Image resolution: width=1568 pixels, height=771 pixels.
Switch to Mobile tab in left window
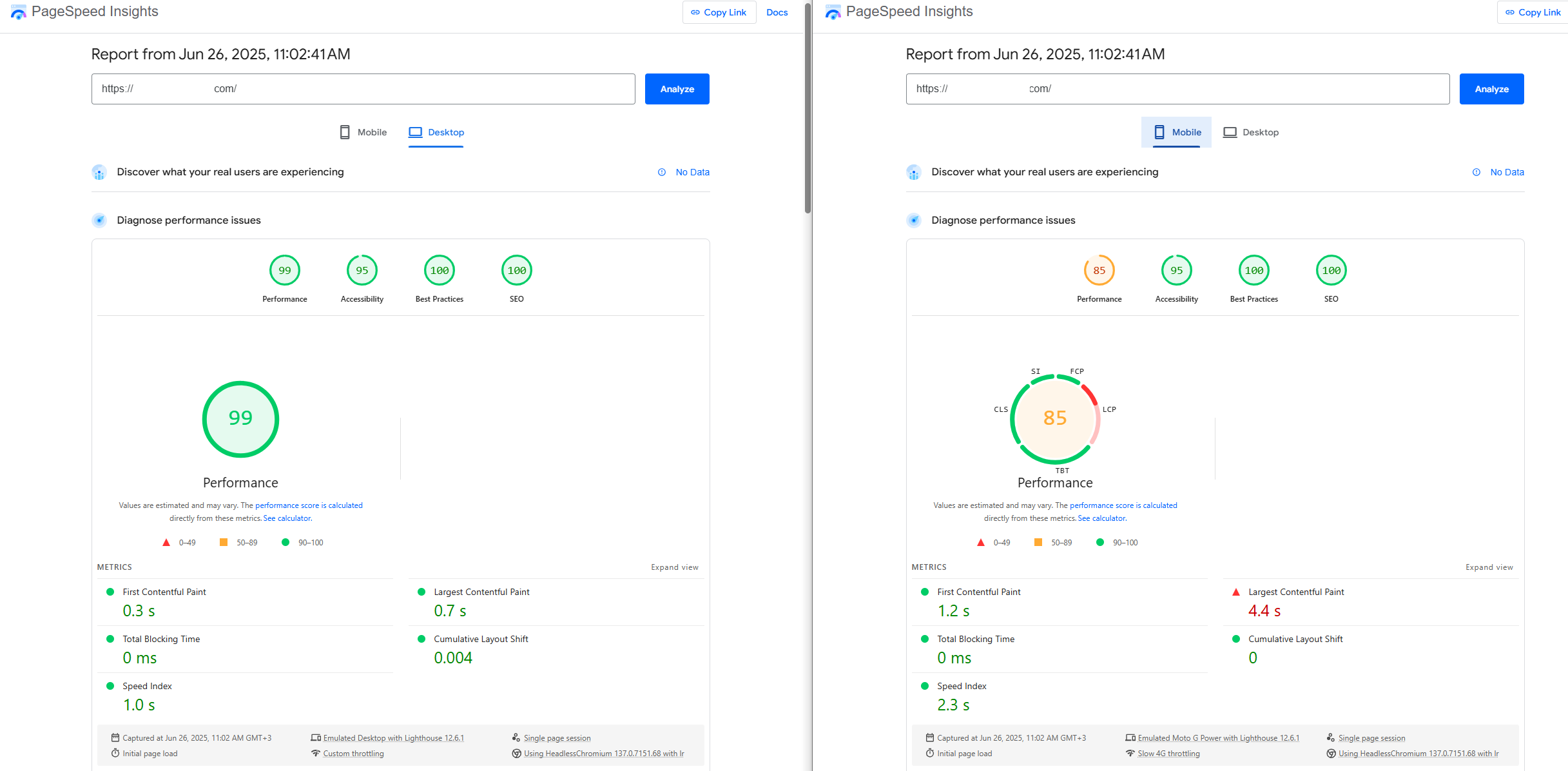click(363, 132)
